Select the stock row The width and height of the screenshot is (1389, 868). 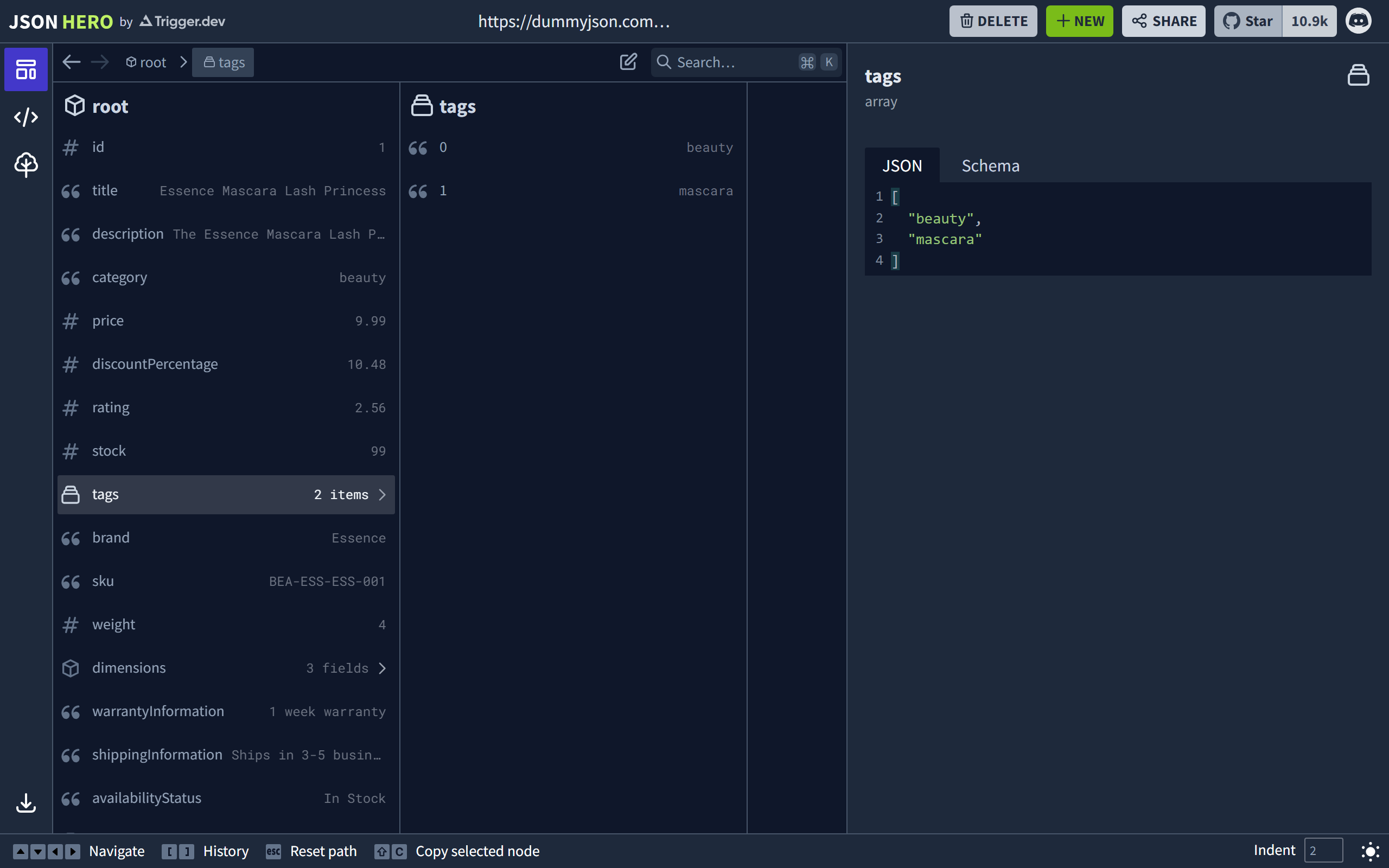coord(226,451)
